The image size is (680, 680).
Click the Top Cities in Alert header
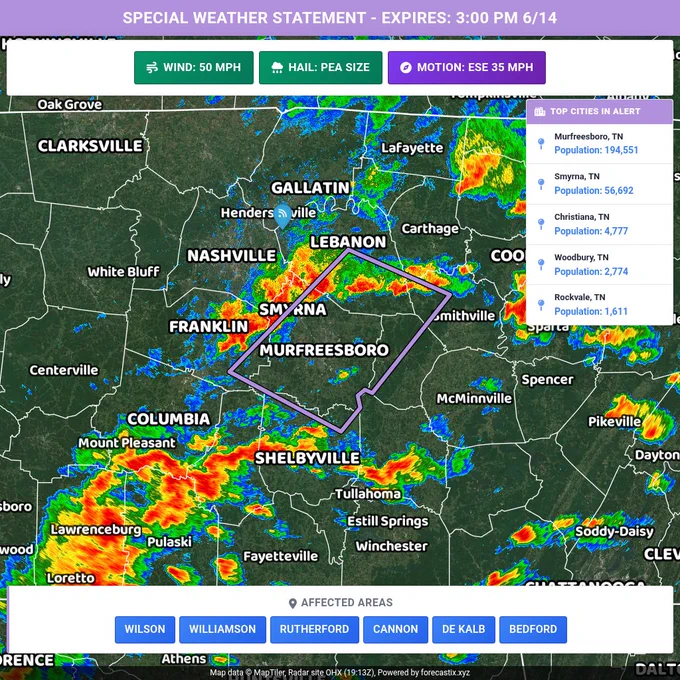click(599, 111)
